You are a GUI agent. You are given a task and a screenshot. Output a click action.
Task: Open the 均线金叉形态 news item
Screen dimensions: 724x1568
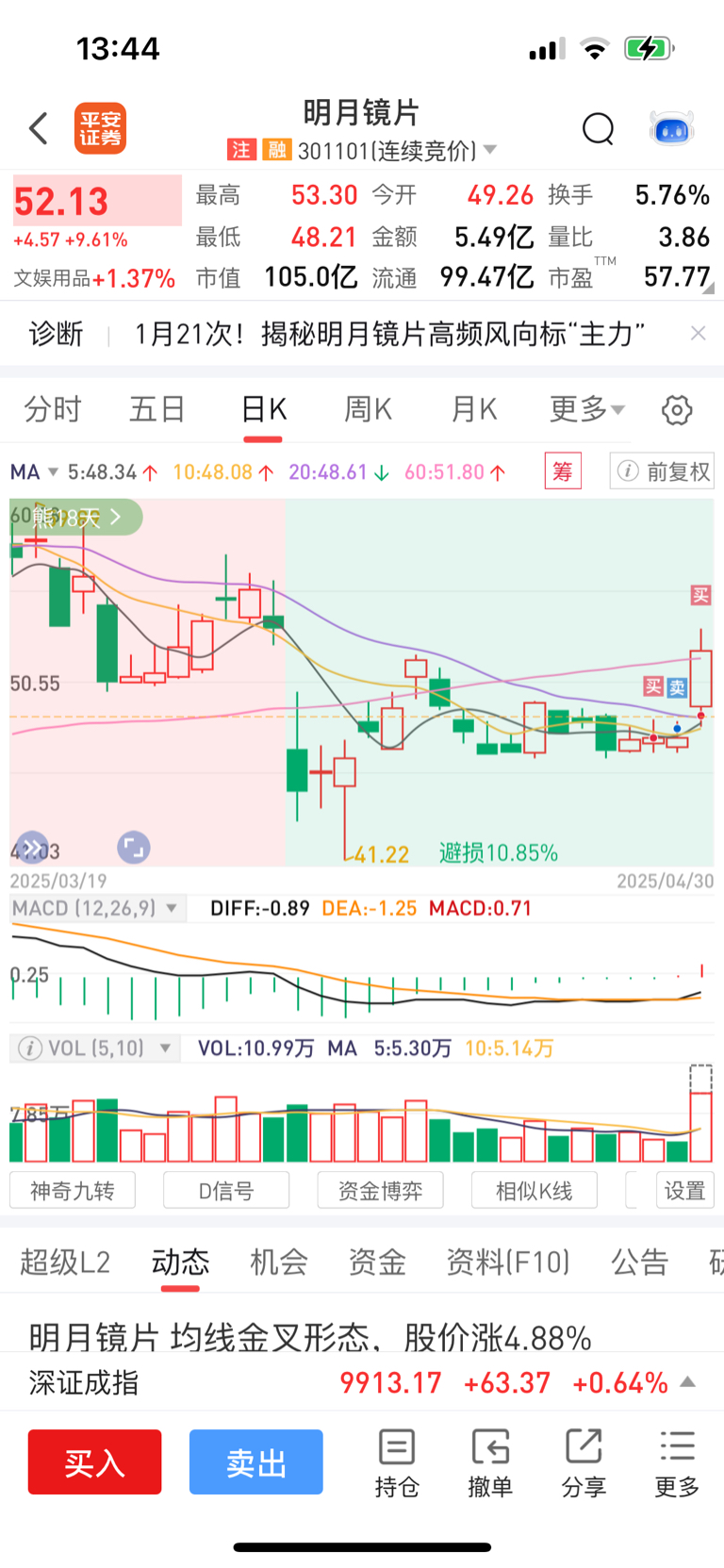click(x=310, y=1337)
